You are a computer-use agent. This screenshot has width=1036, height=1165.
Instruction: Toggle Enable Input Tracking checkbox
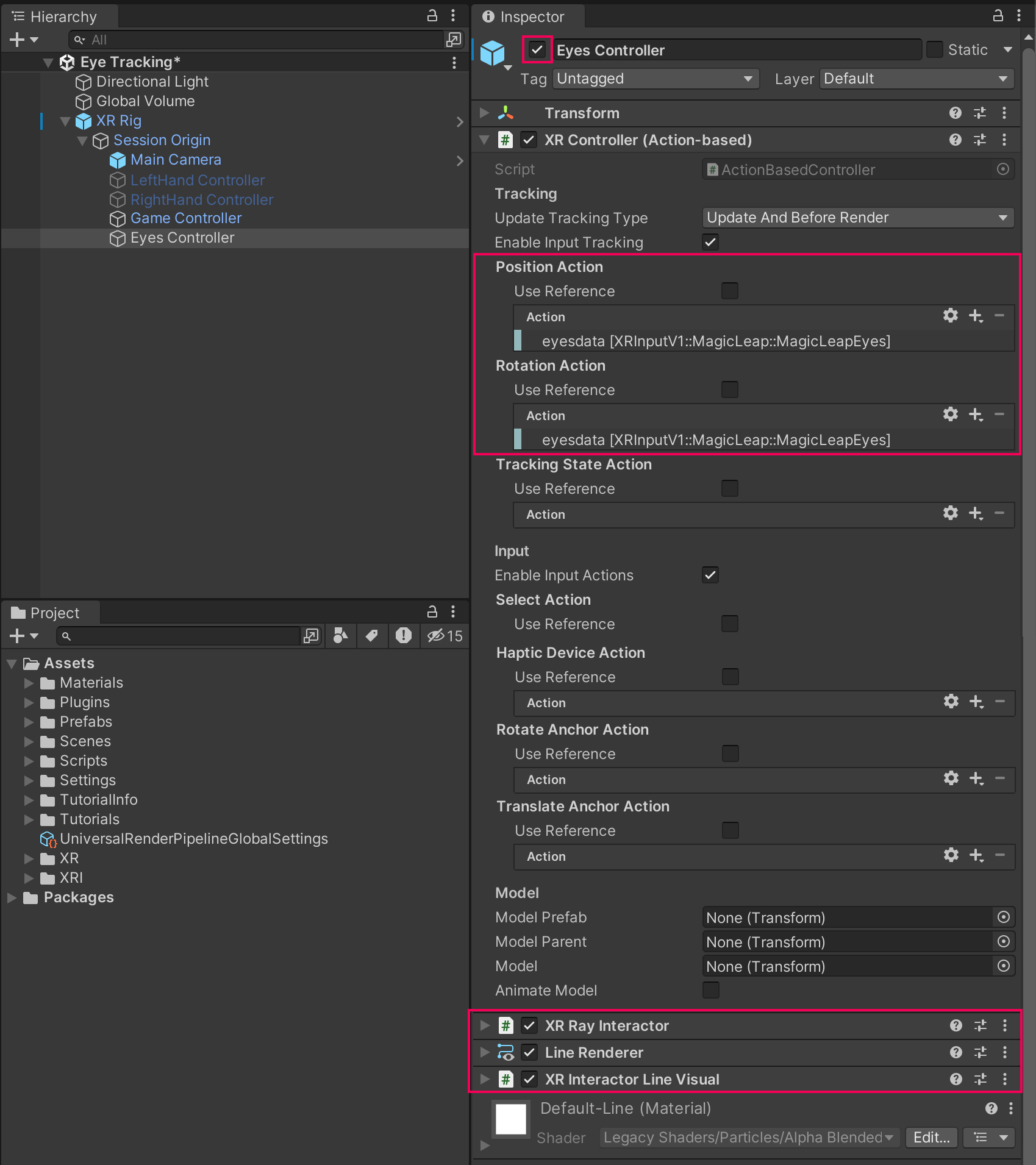pyautogui.click(x=710, y=242)
